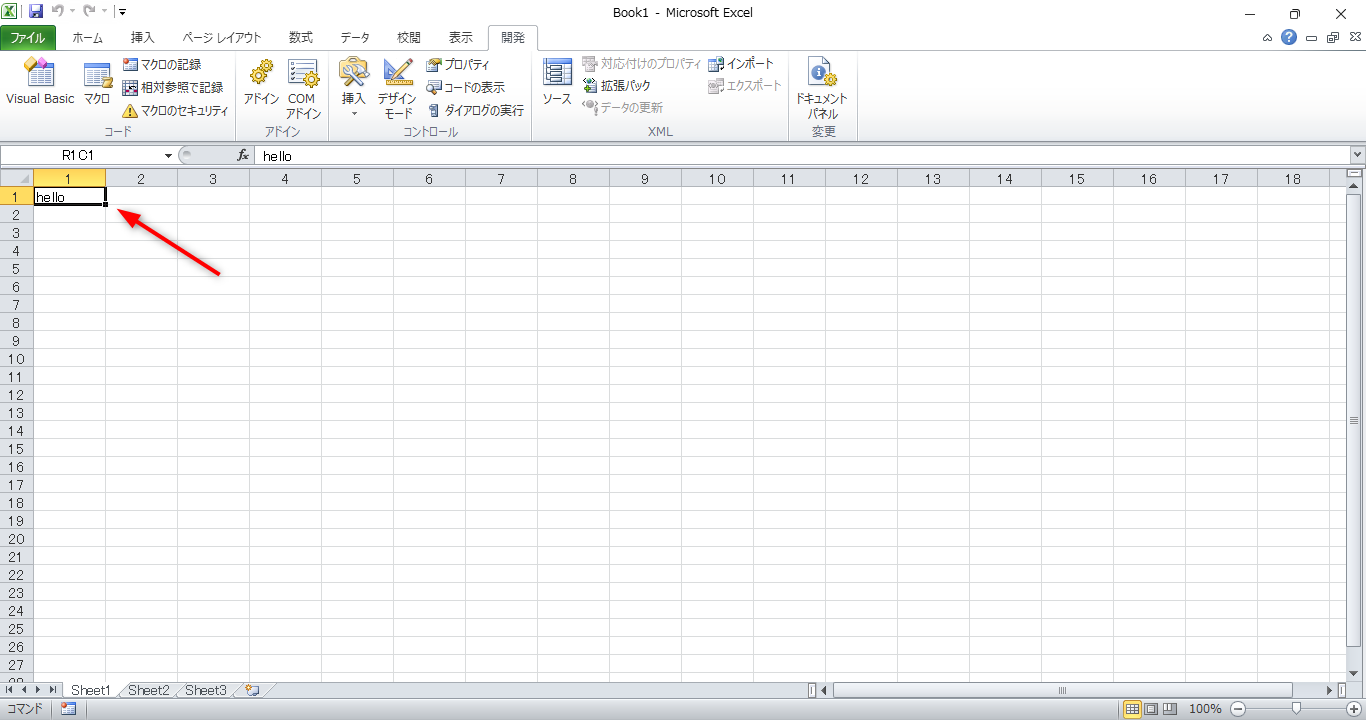Open the Visual Basic editor
The width and height of the screenshot is (1366, 720).
click(x=40, y=82)
